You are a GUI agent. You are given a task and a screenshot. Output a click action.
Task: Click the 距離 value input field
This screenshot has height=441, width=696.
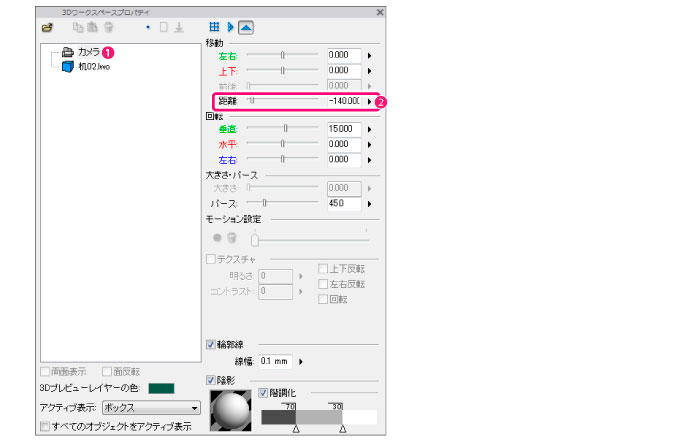coord(343,101)
